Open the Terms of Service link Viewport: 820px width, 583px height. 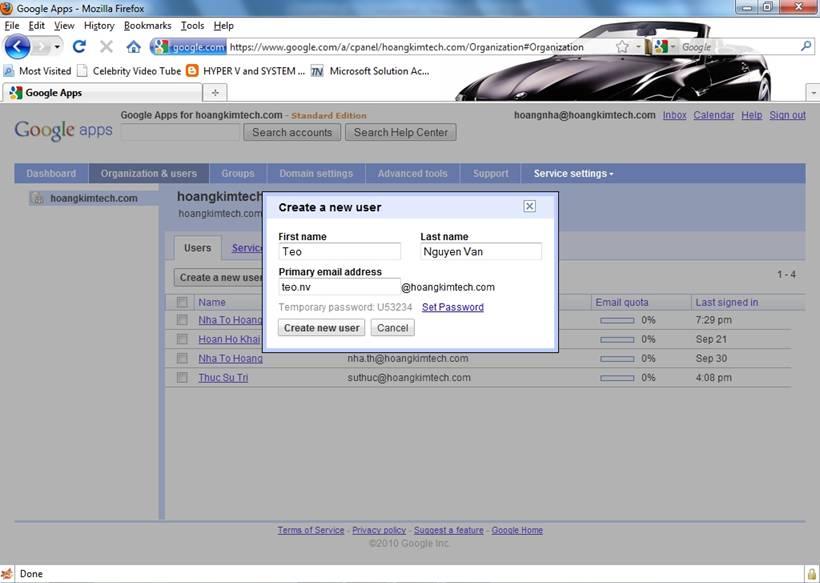(311, 530)
